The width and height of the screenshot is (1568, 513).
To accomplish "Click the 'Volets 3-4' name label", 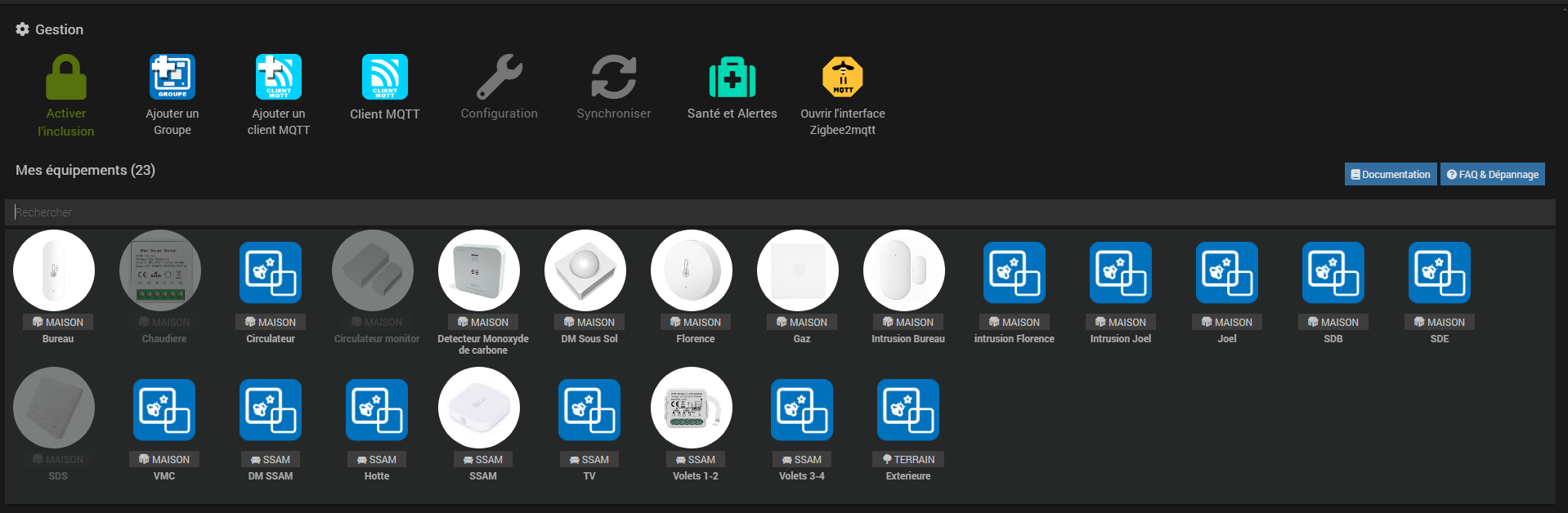I will [x=802, y=476].
